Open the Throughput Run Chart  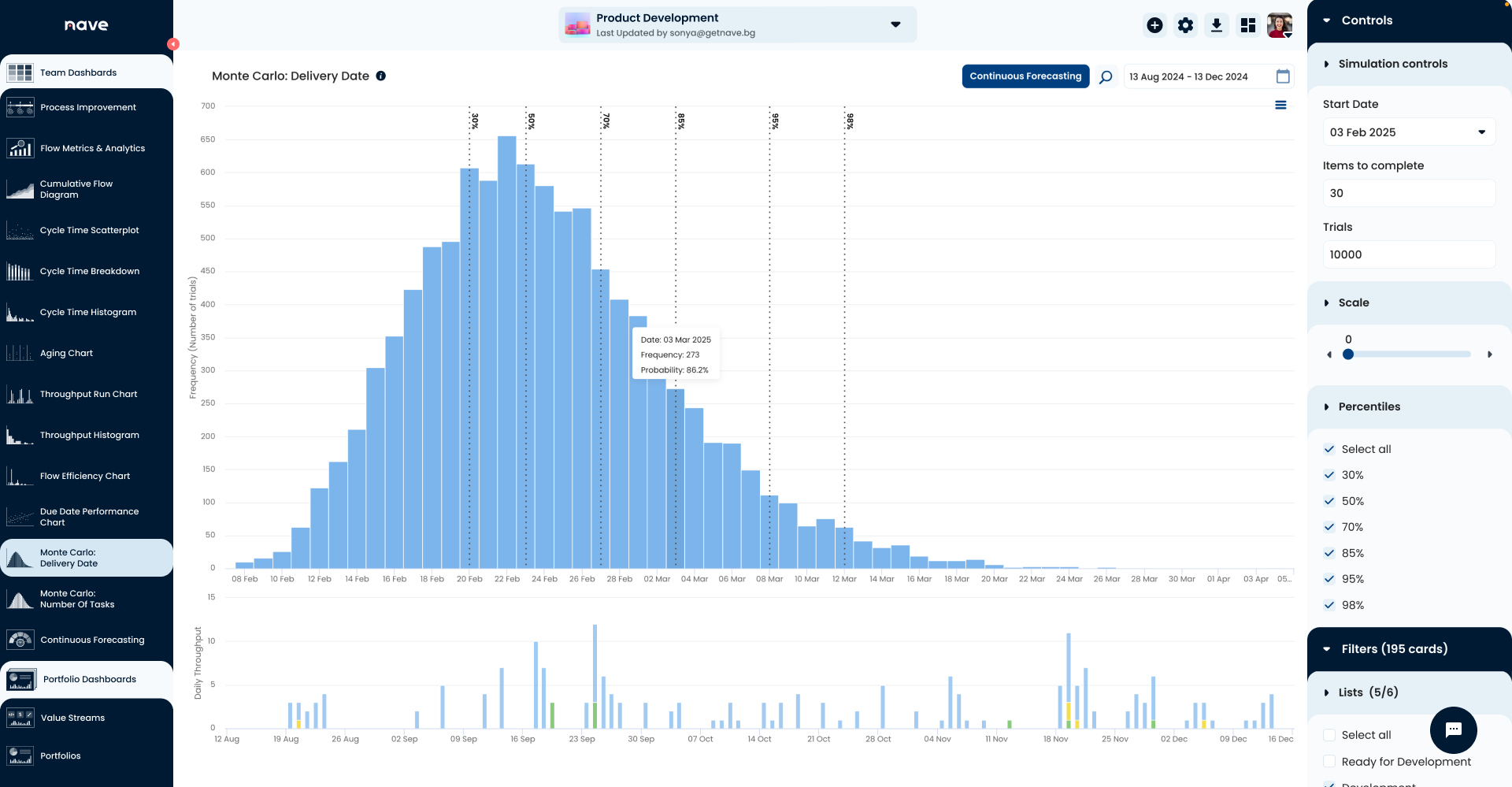[x=88, y=394]
